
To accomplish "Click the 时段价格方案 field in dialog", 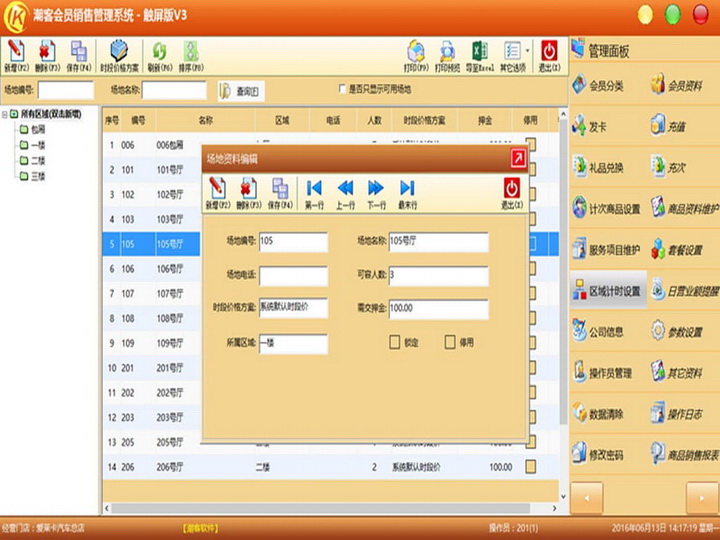I will tap(293, 308).
